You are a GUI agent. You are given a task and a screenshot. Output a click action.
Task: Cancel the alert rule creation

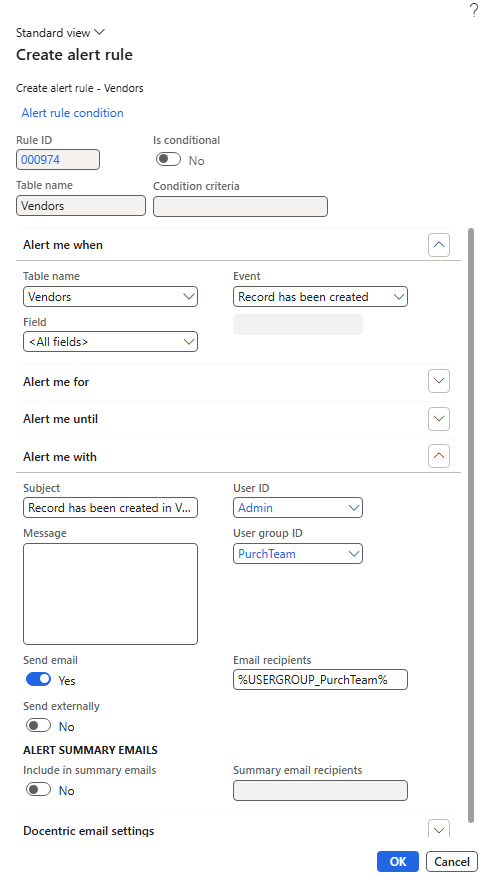coord(452,862)
